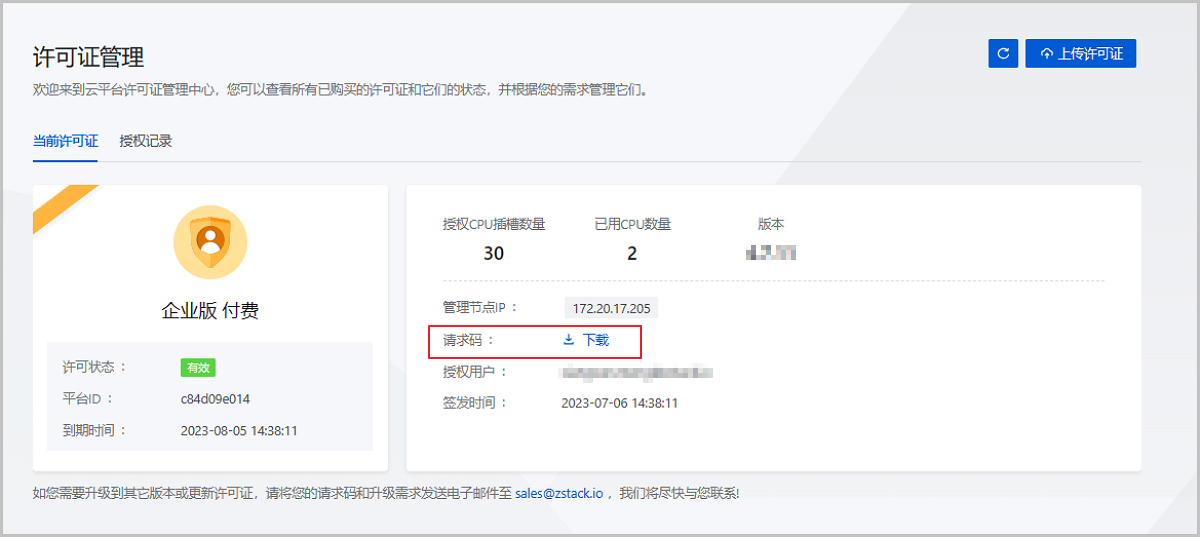This screenshot has height=537, width=1200.
Task: Click the orange shield user badge icon
Action: click(210, 241)
